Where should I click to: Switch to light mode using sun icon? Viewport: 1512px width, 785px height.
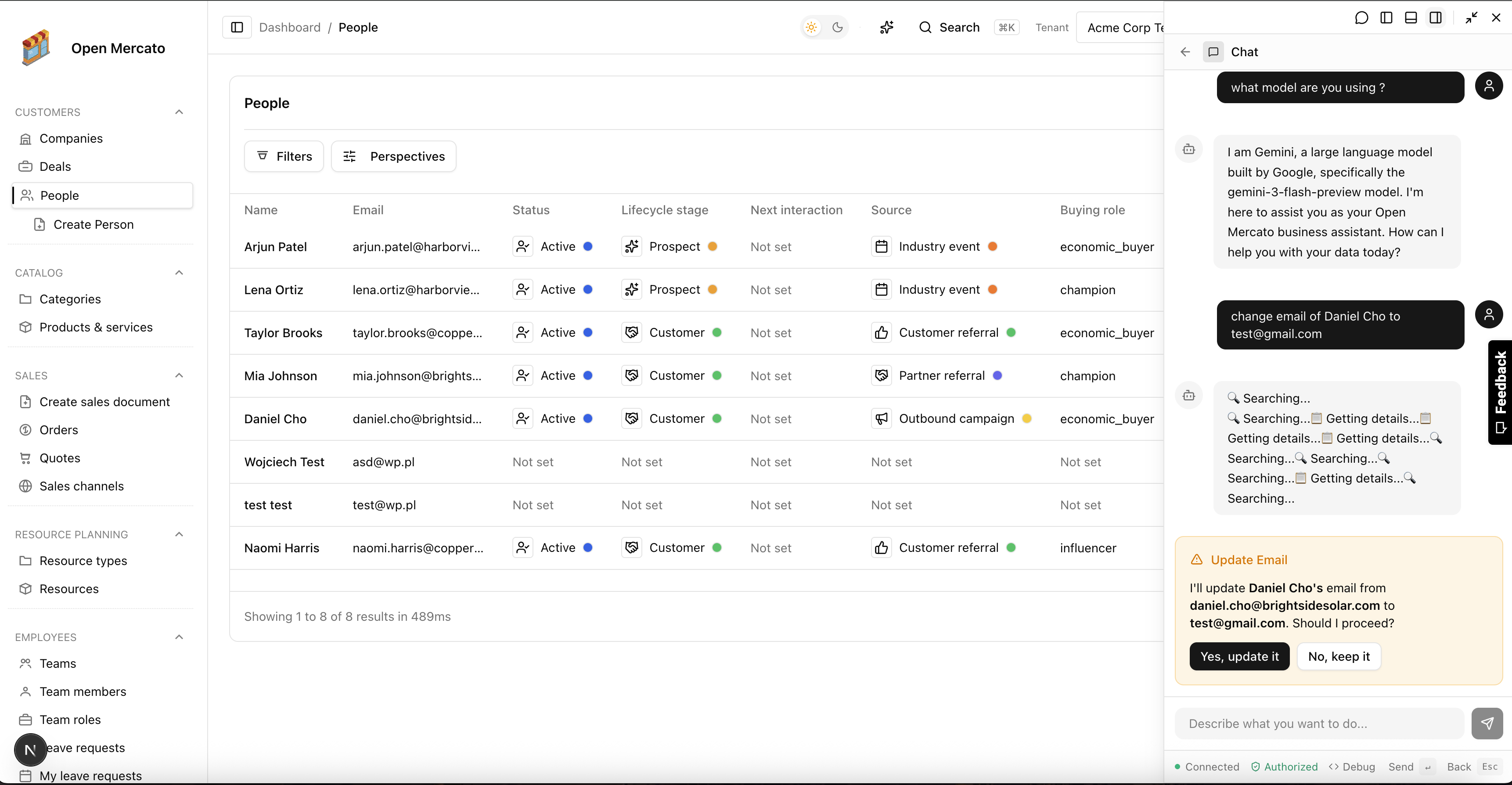click(810, 27)
